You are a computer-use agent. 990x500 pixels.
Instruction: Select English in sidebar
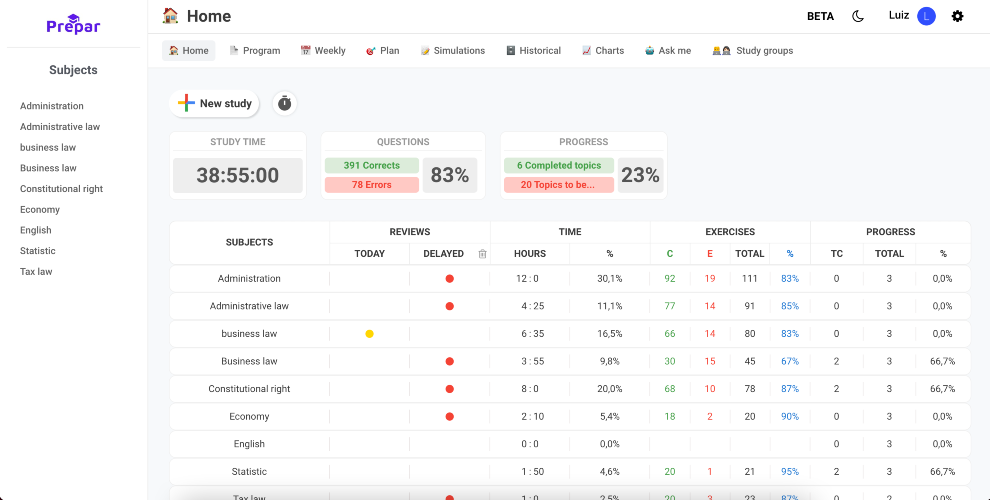[35, 230]
